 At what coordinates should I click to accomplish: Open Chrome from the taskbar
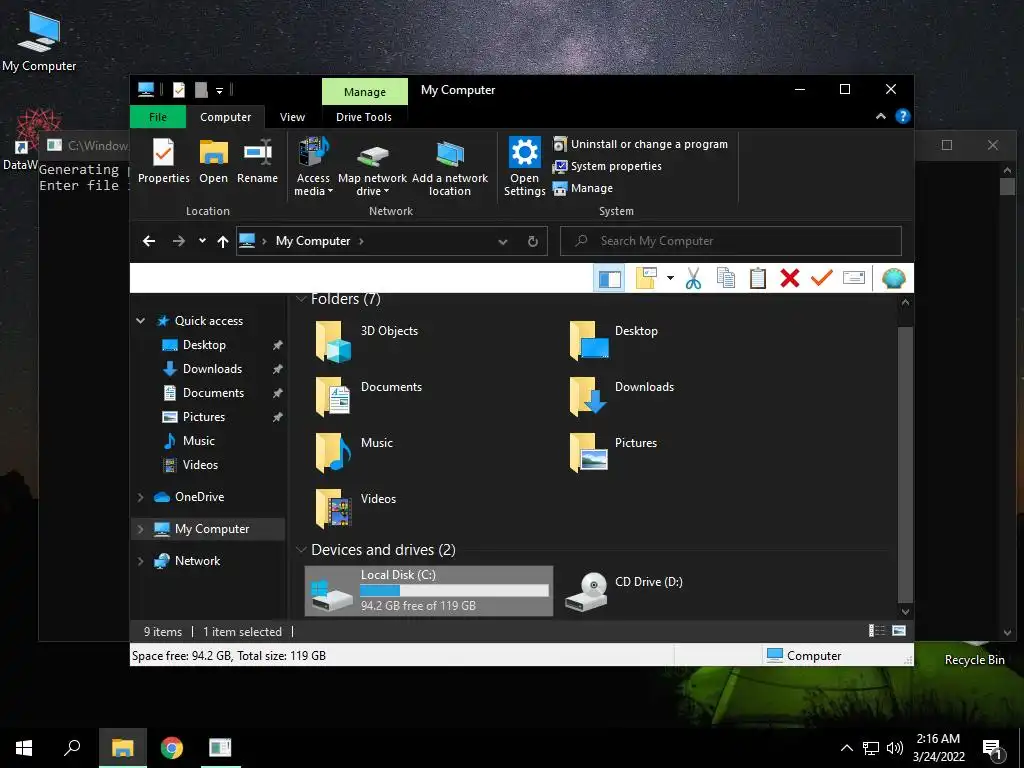click(x=172, y=748)
